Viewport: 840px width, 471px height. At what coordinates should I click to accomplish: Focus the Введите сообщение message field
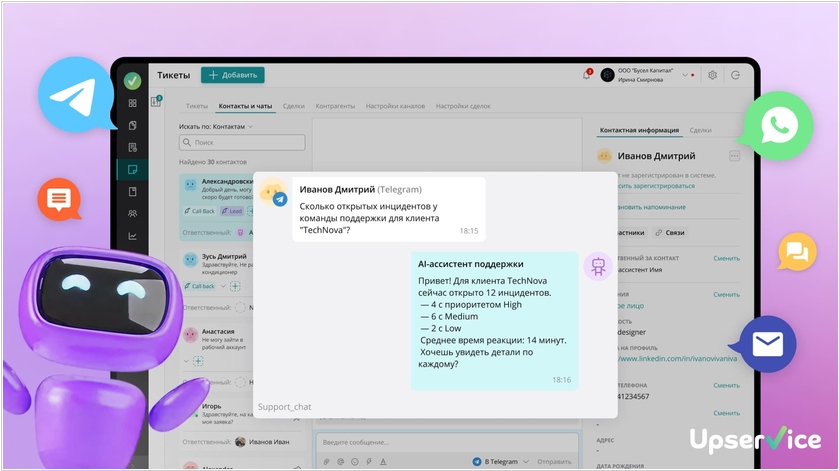tap(447, 443)
